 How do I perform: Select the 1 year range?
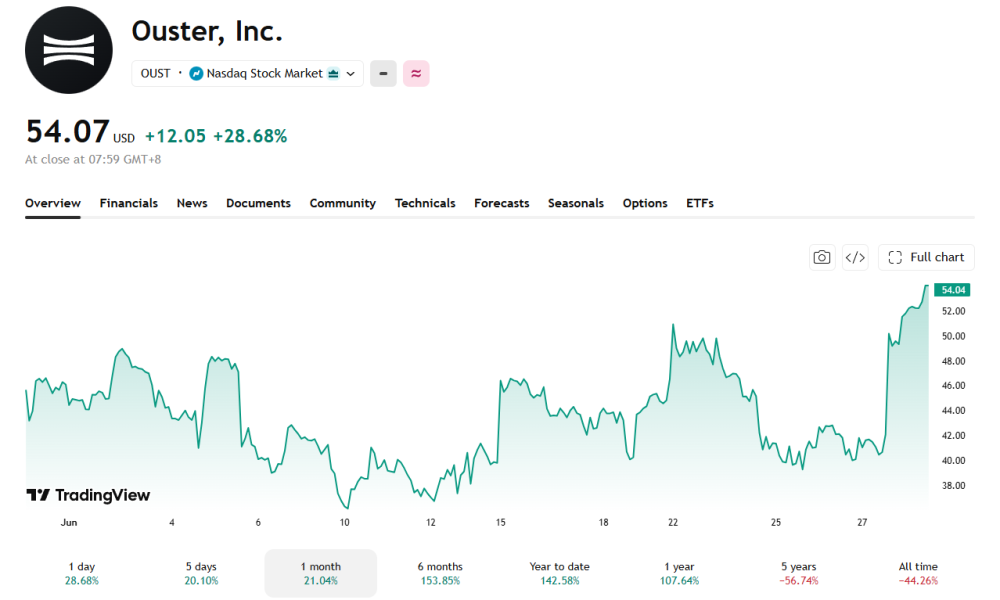coord(679,573)
